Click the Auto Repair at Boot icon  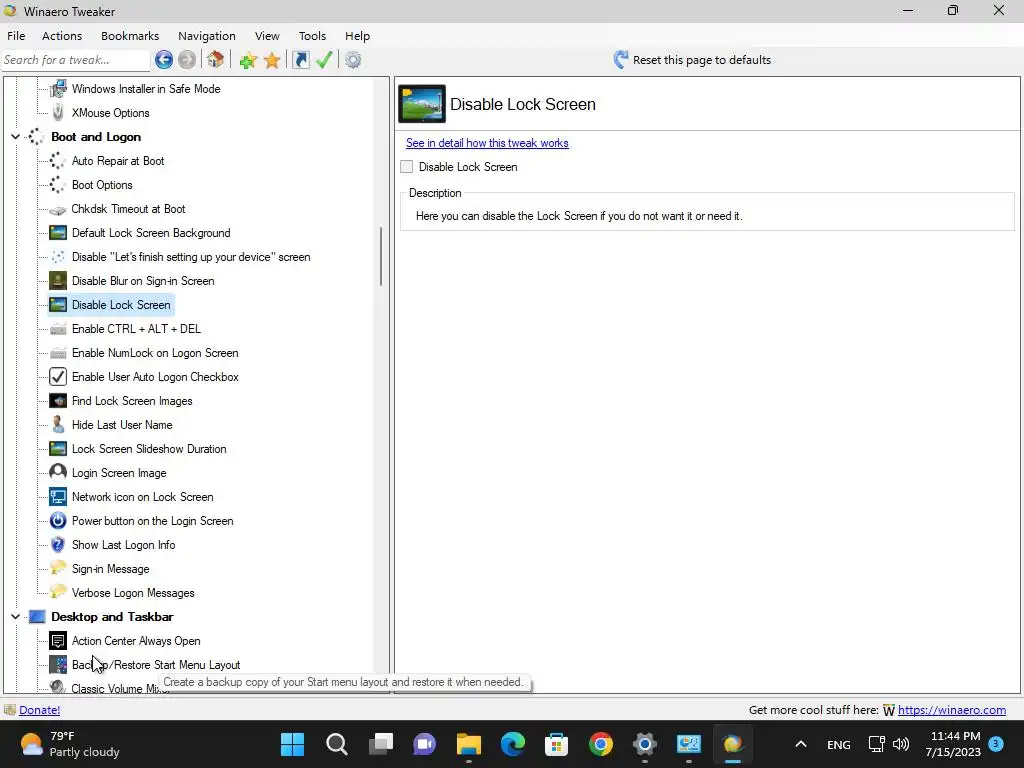57,161
